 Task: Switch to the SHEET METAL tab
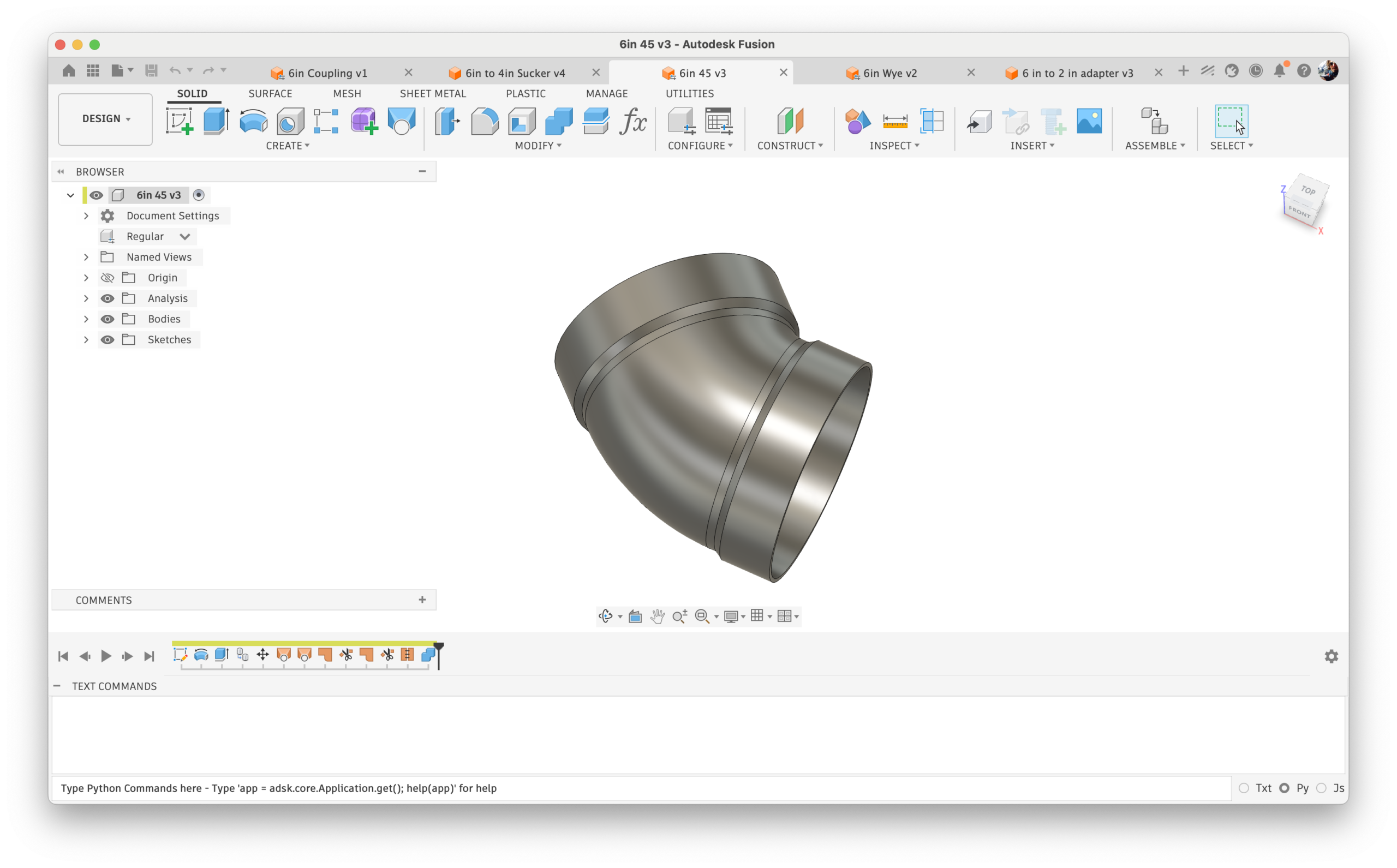(x=432, y=94)
